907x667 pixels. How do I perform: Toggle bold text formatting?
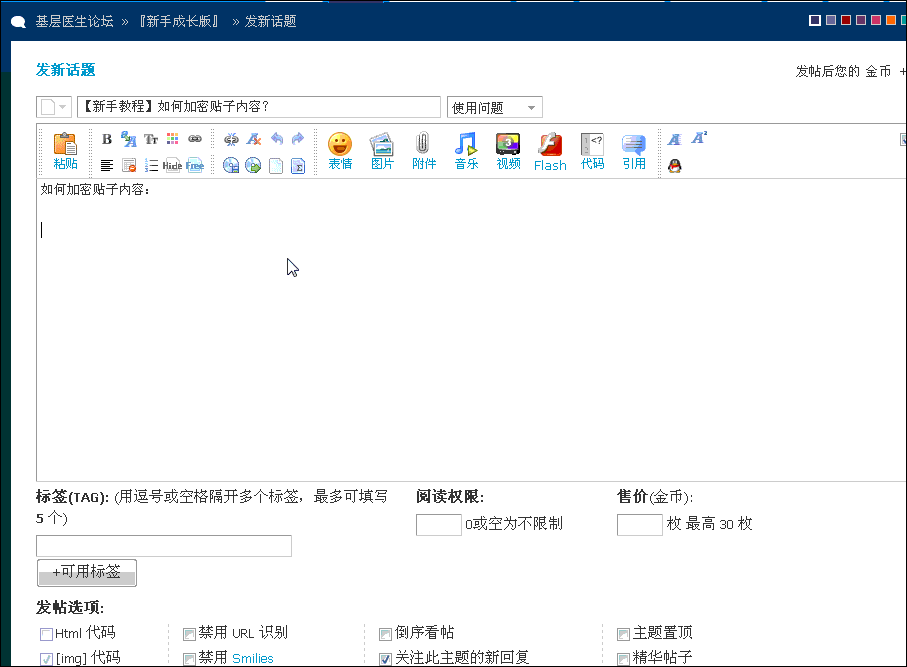107,139
